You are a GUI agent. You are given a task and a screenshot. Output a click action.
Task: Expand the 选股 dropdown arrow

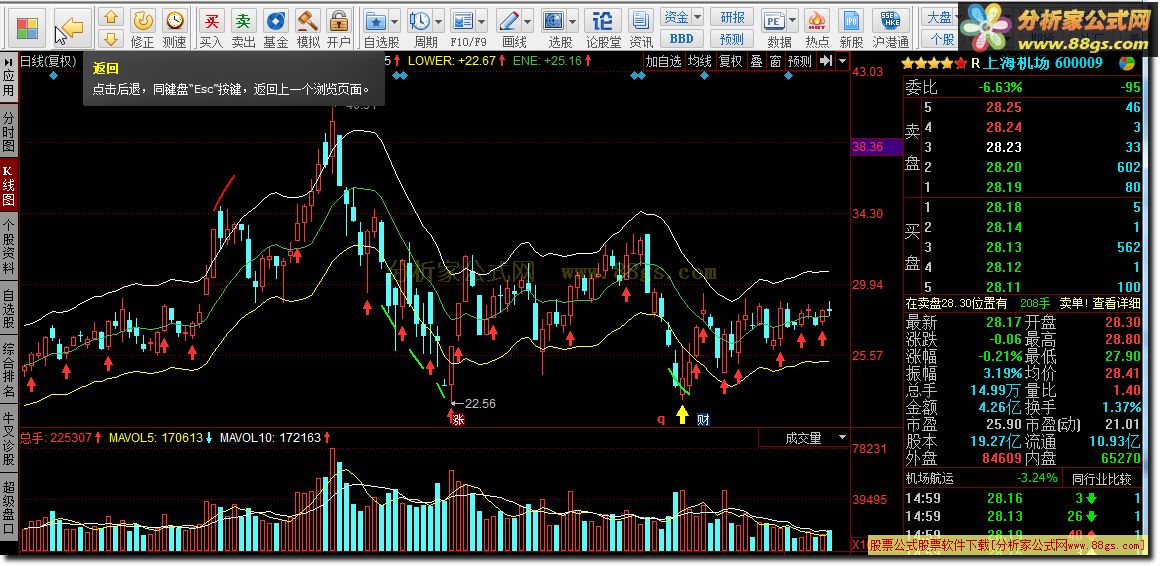pos(573,20)
